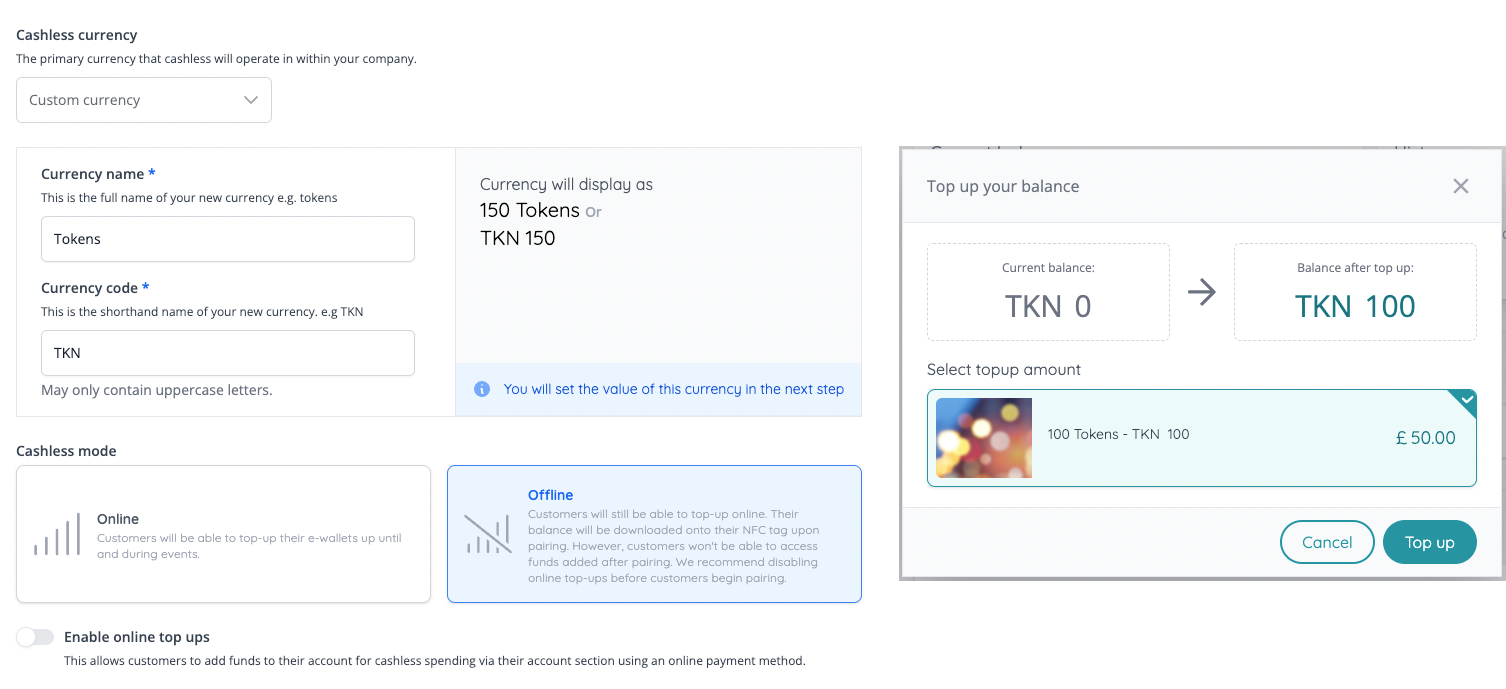Click the Online cashless mode signal icon
The image size is (1506, 689).
click(x=58, y=534)
